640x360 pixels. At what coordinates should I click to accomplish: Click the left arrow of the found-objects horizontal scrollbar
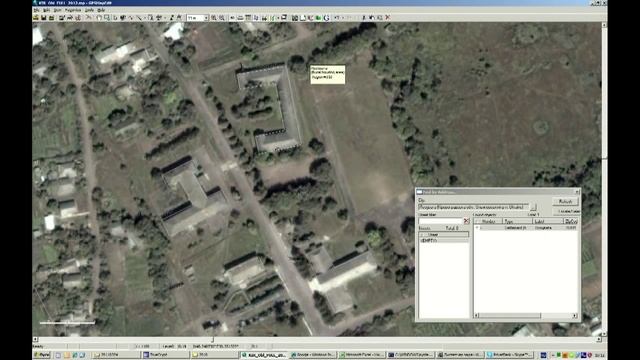coord(477,316)
